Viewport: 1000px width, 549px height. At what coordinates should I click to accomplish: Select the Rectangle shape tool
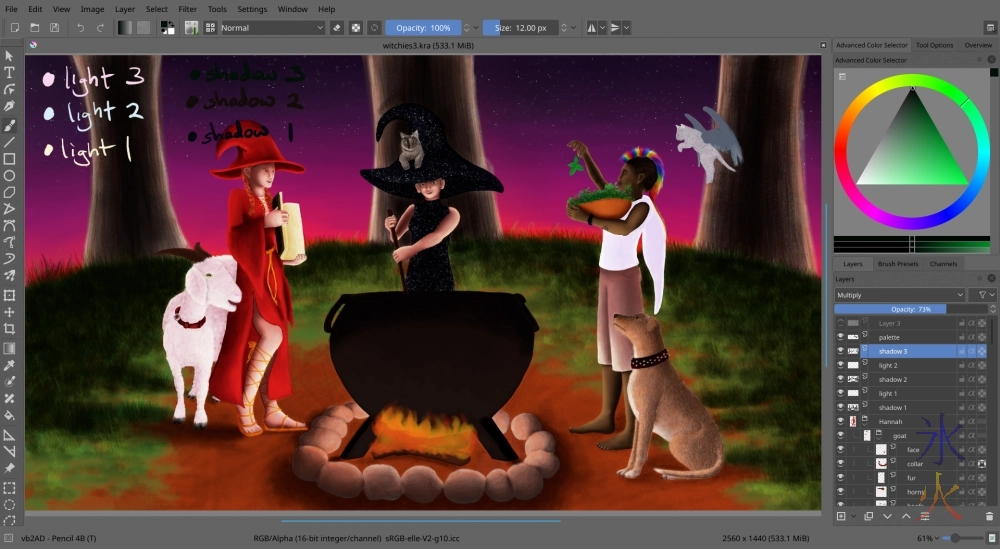[x=10, y=159]
